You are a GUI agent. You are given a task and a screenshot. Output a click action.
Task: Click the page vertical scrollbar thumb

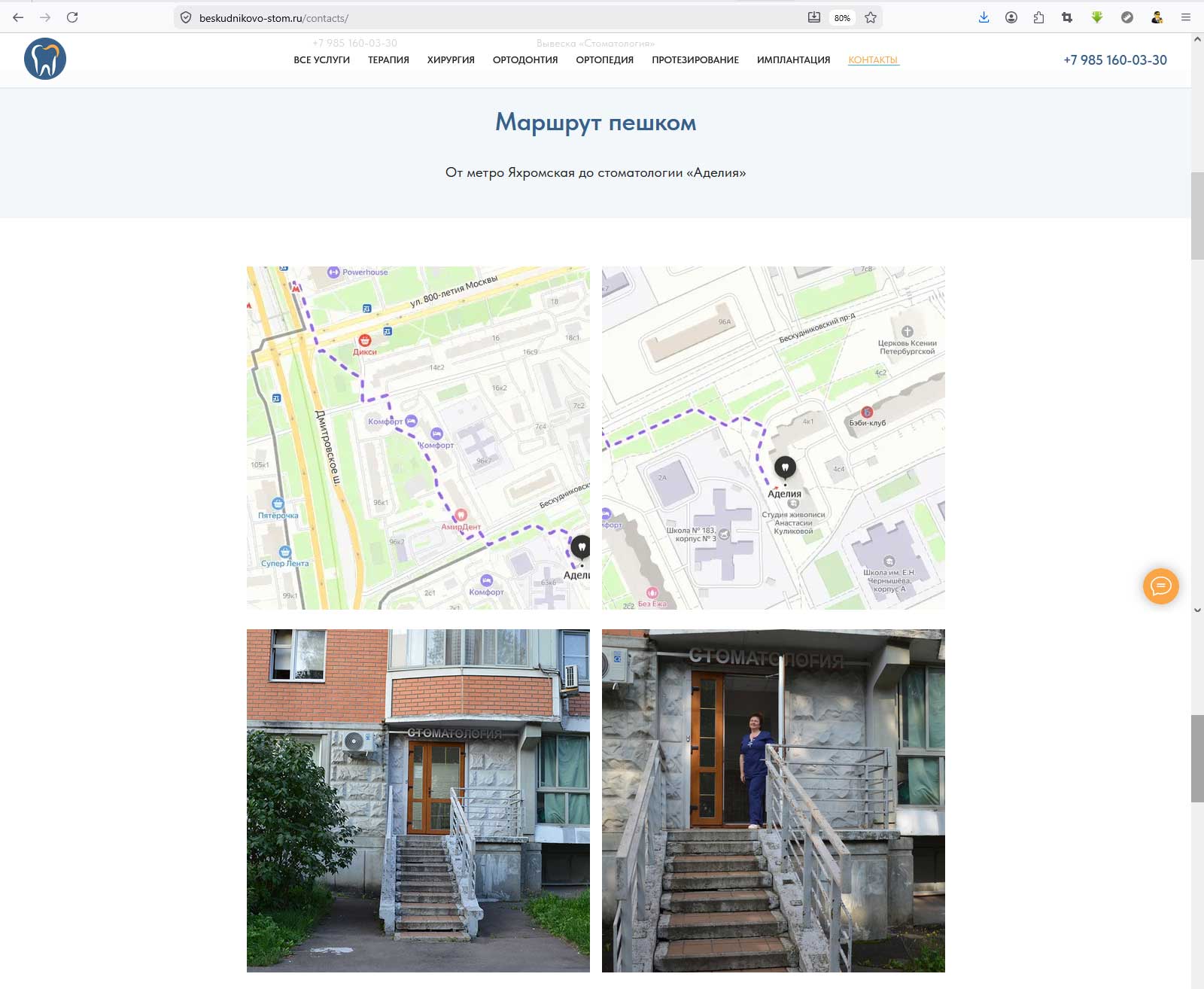[x=1197, y=216]
